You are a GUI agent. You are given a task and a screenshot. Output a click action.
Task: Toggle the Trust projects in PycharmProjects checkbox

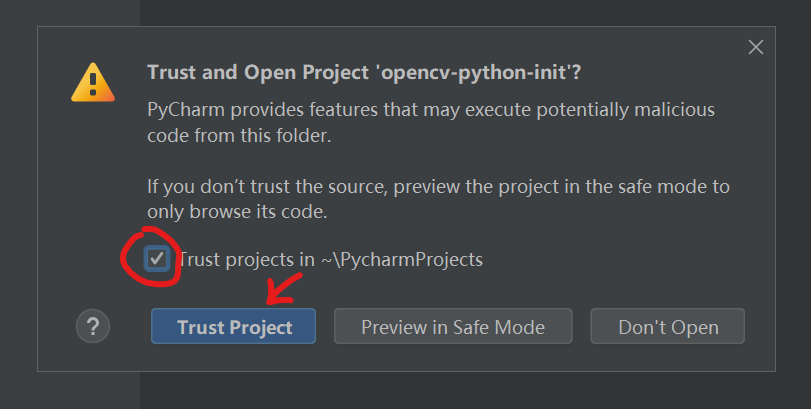(157, 259)
